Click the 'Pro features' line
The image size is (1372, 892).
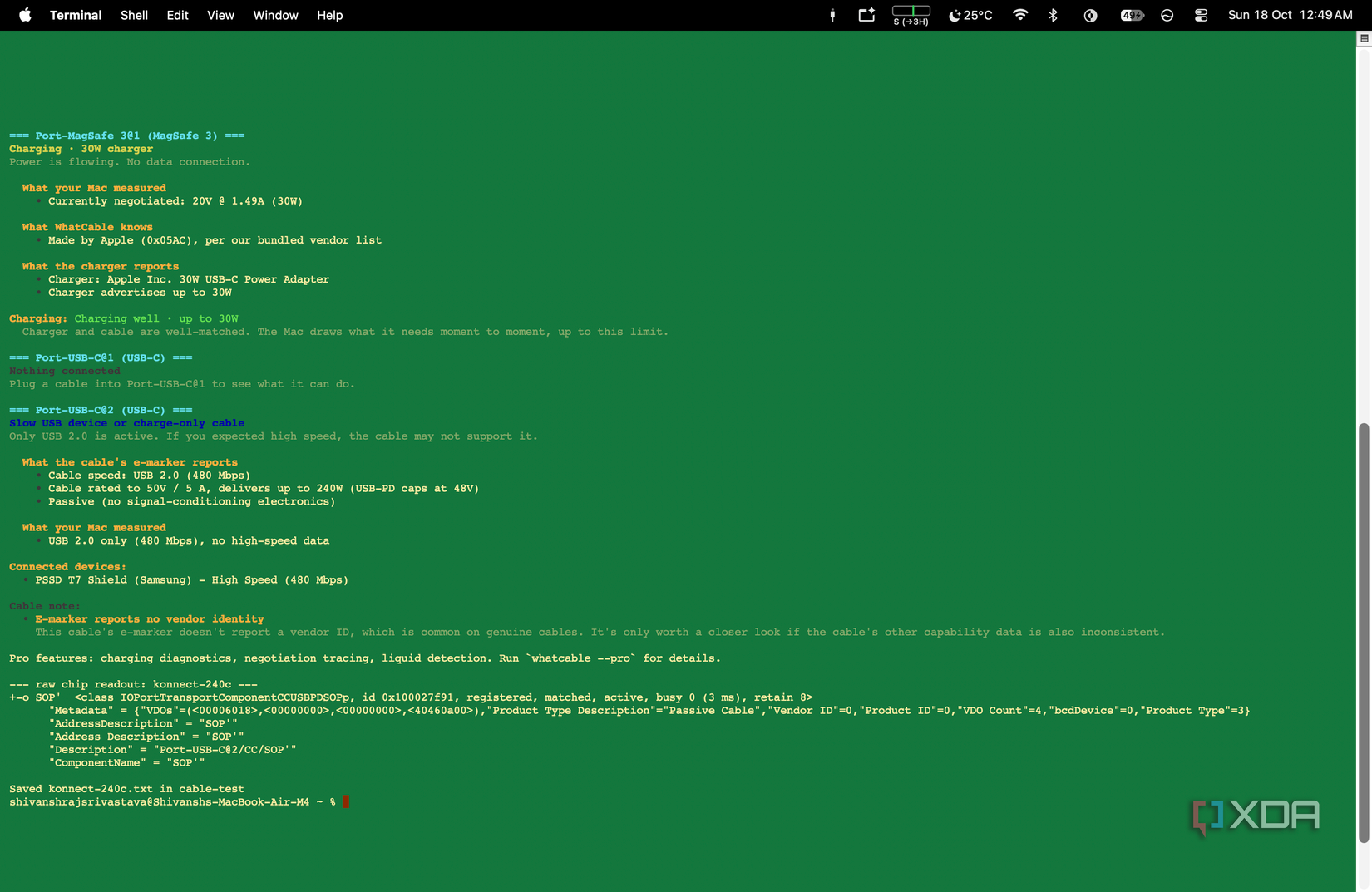tap(364, 658)
